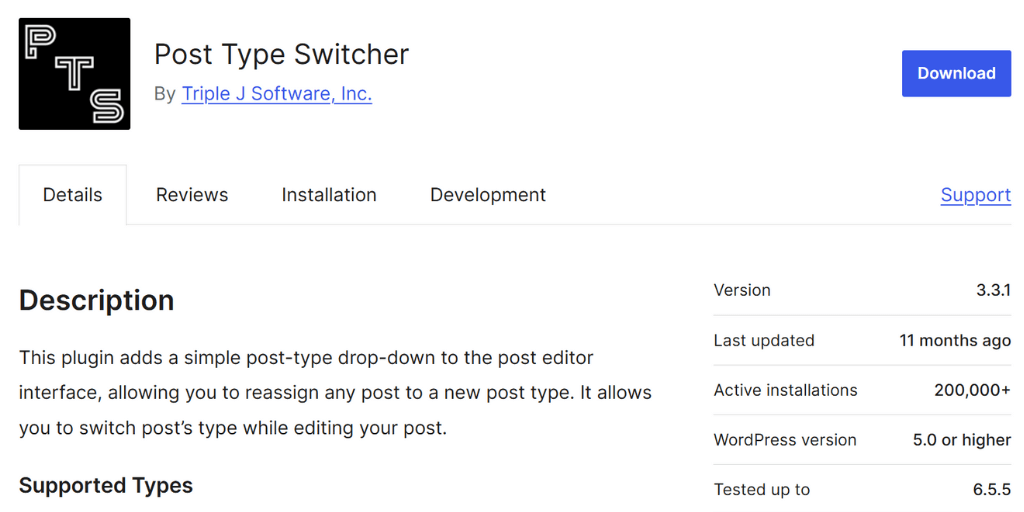The height and width of the screenshot is (512, 1024).
Task: Click the PTS plugin logo icon
Action: point(74,74)
